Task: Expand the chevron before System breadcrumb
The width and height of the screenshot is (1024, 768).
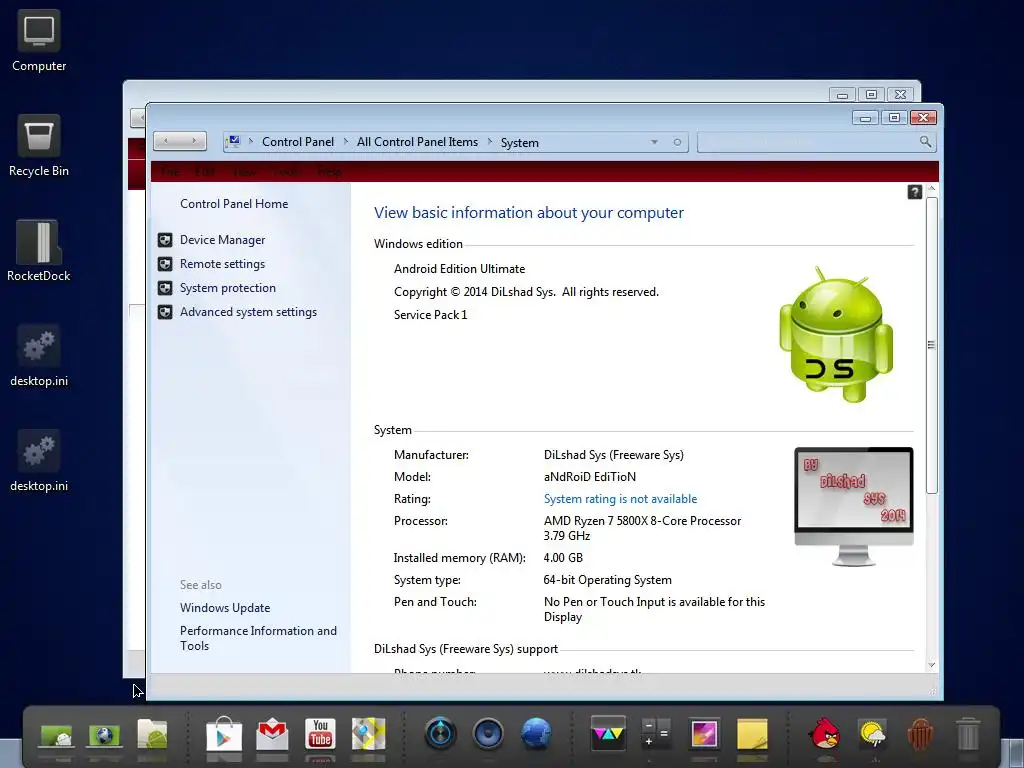Action: click(x=490, y=142)
